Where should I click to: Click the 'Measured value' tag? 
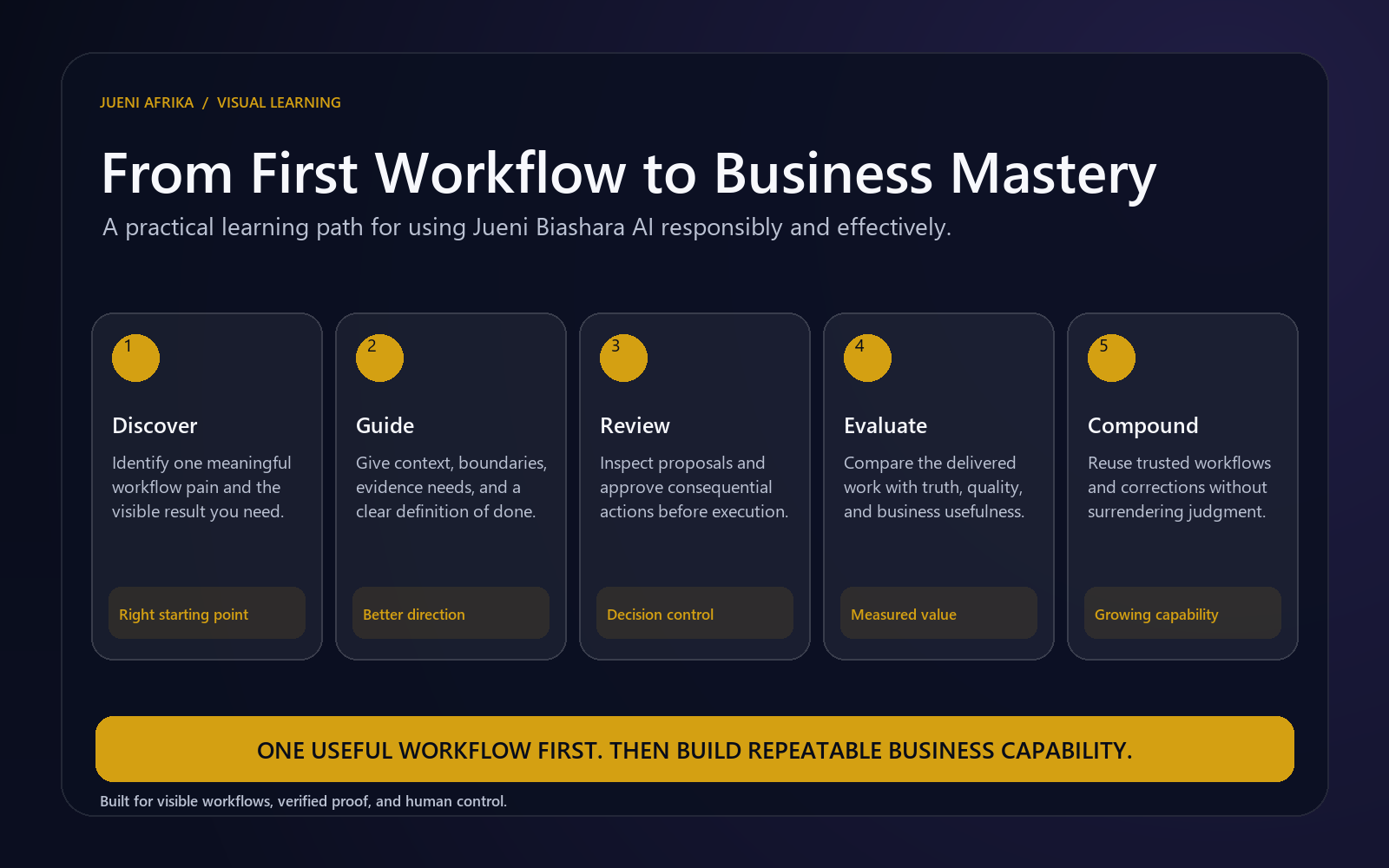click(x=938, y=613)
